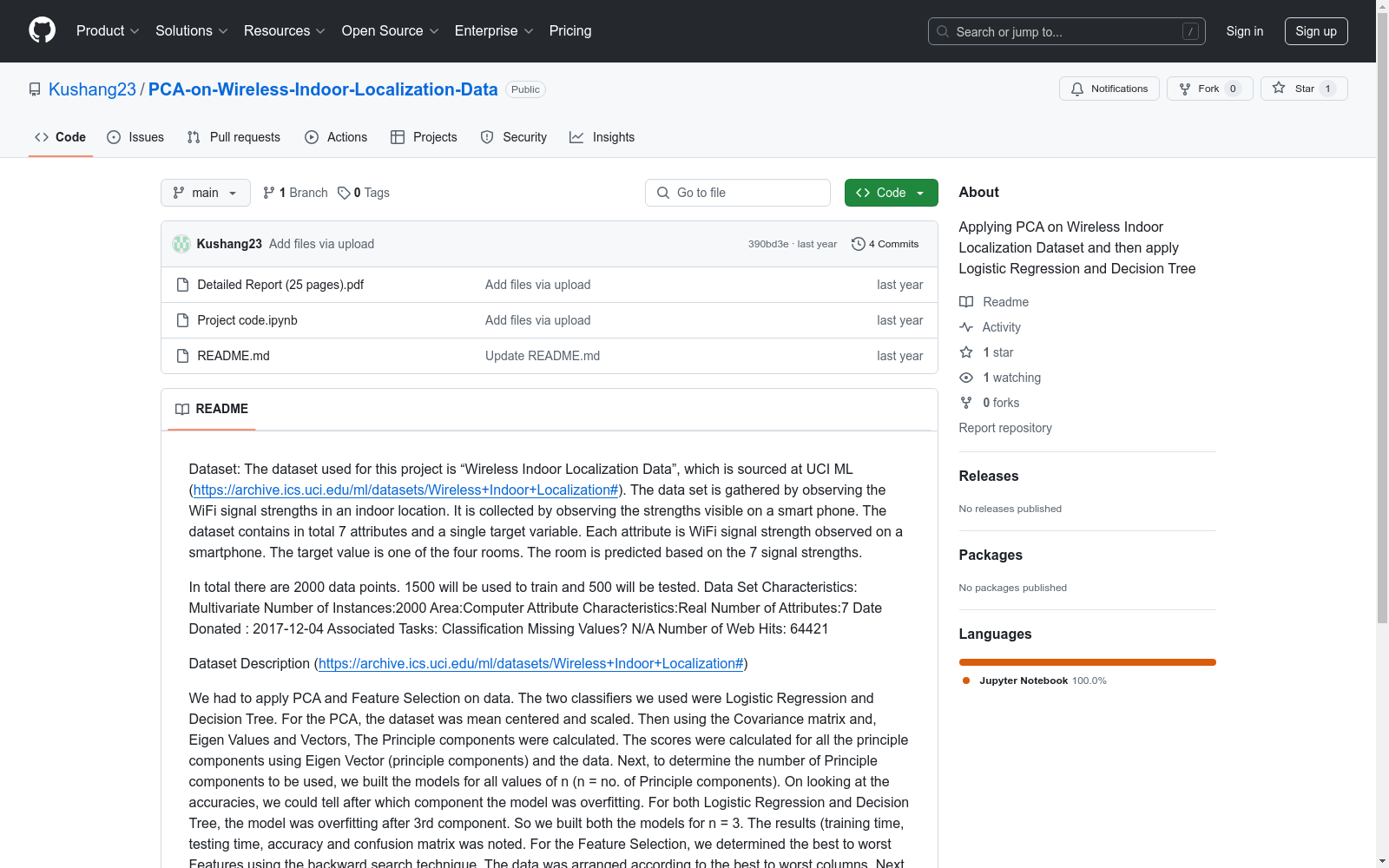Click the Star icon button
Screen dimensions: 1389x868
coord(1279,89)
